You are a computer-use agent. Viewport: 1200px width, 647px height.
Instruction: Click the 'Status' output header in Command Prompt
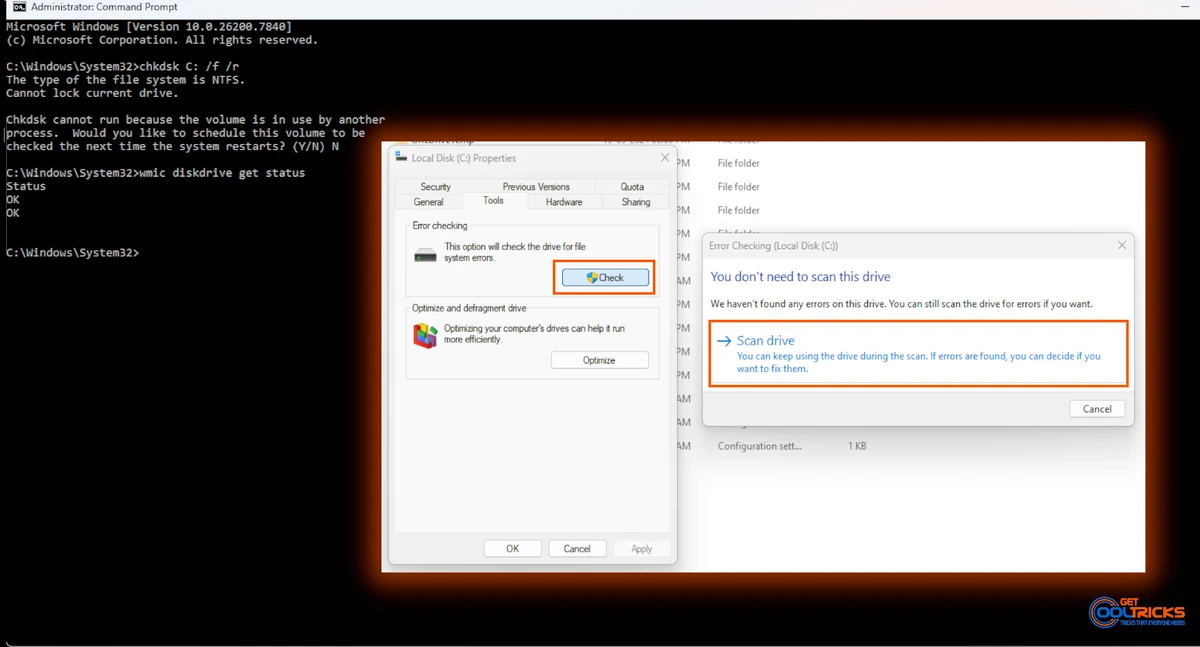coord(26,186)
